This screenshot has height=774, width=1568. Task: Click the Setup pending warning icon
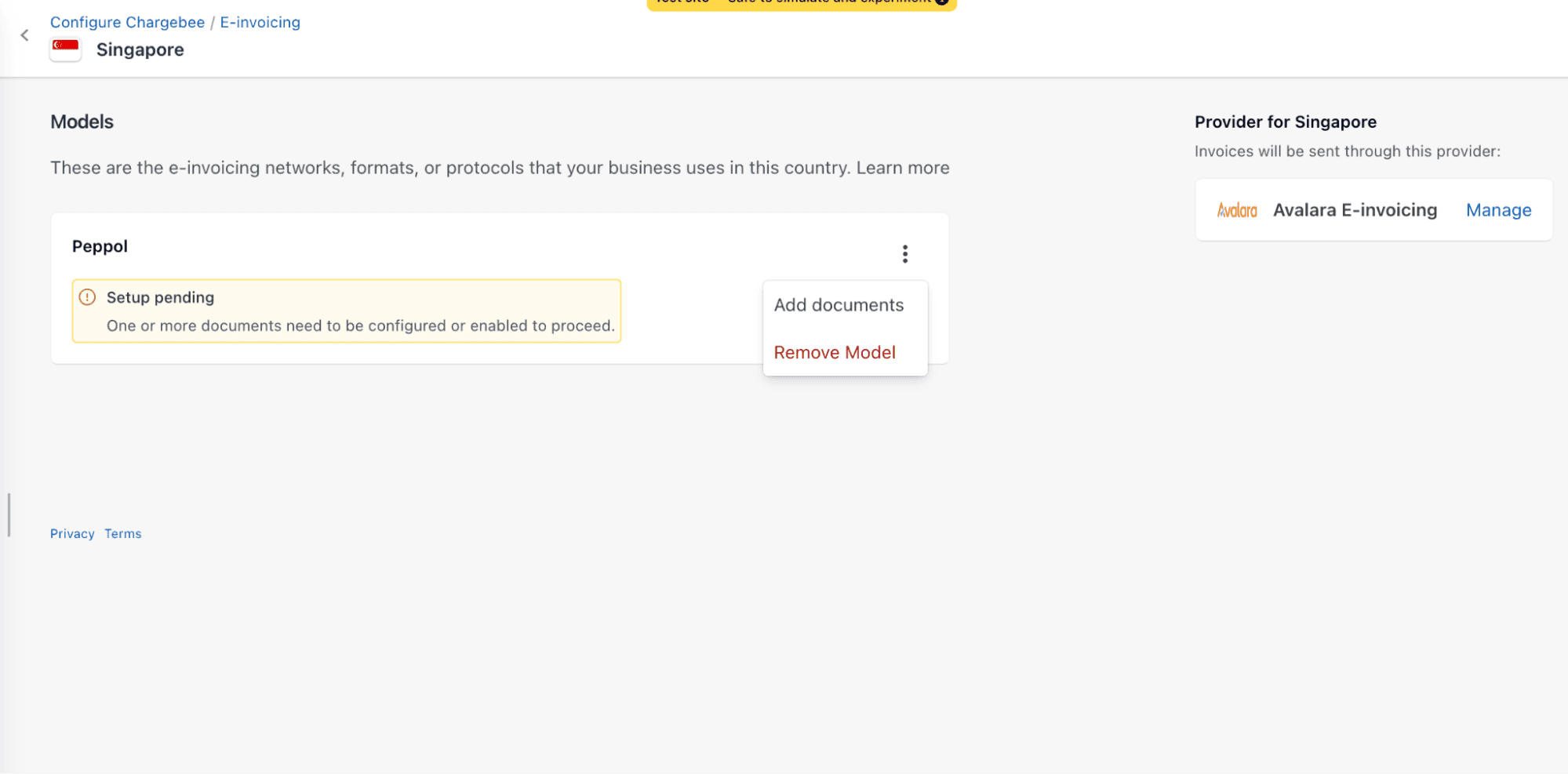pyautogui.click(x=88, y=297)
